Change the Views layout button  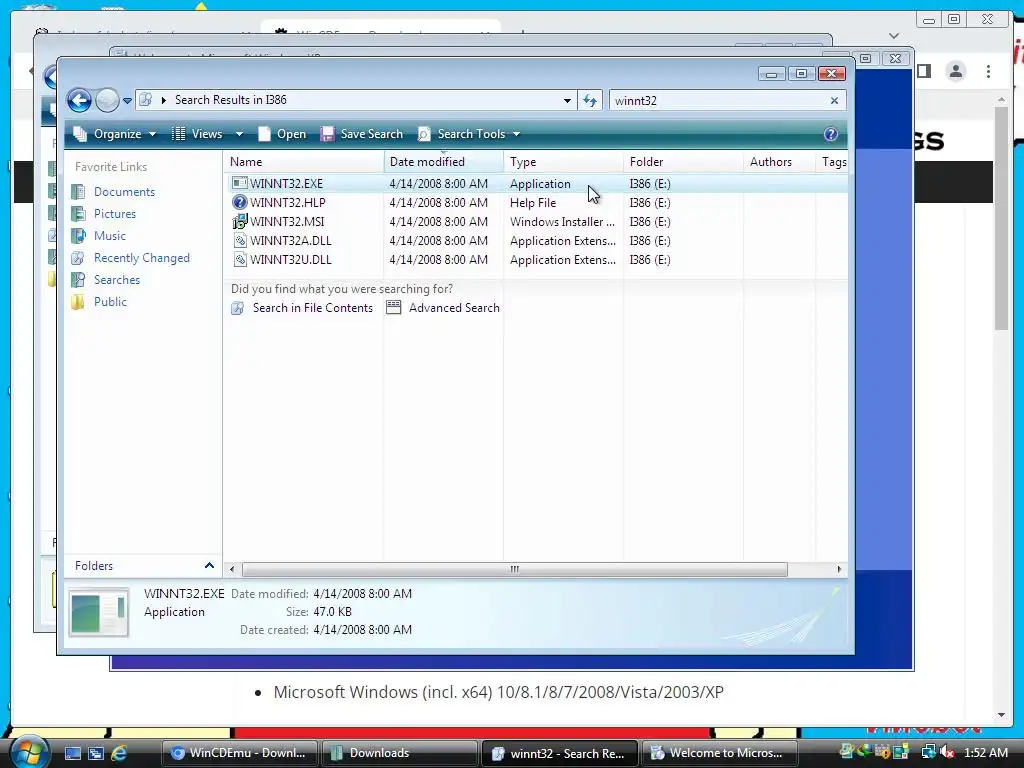point(197,134)
